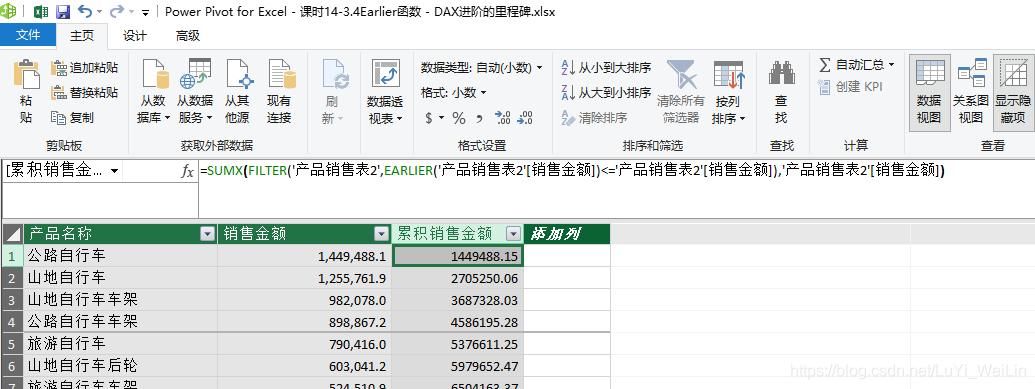1035x389 pixels.
Task: Switch to 关系图视图 (Diagram View)
Action: (970, 92)
